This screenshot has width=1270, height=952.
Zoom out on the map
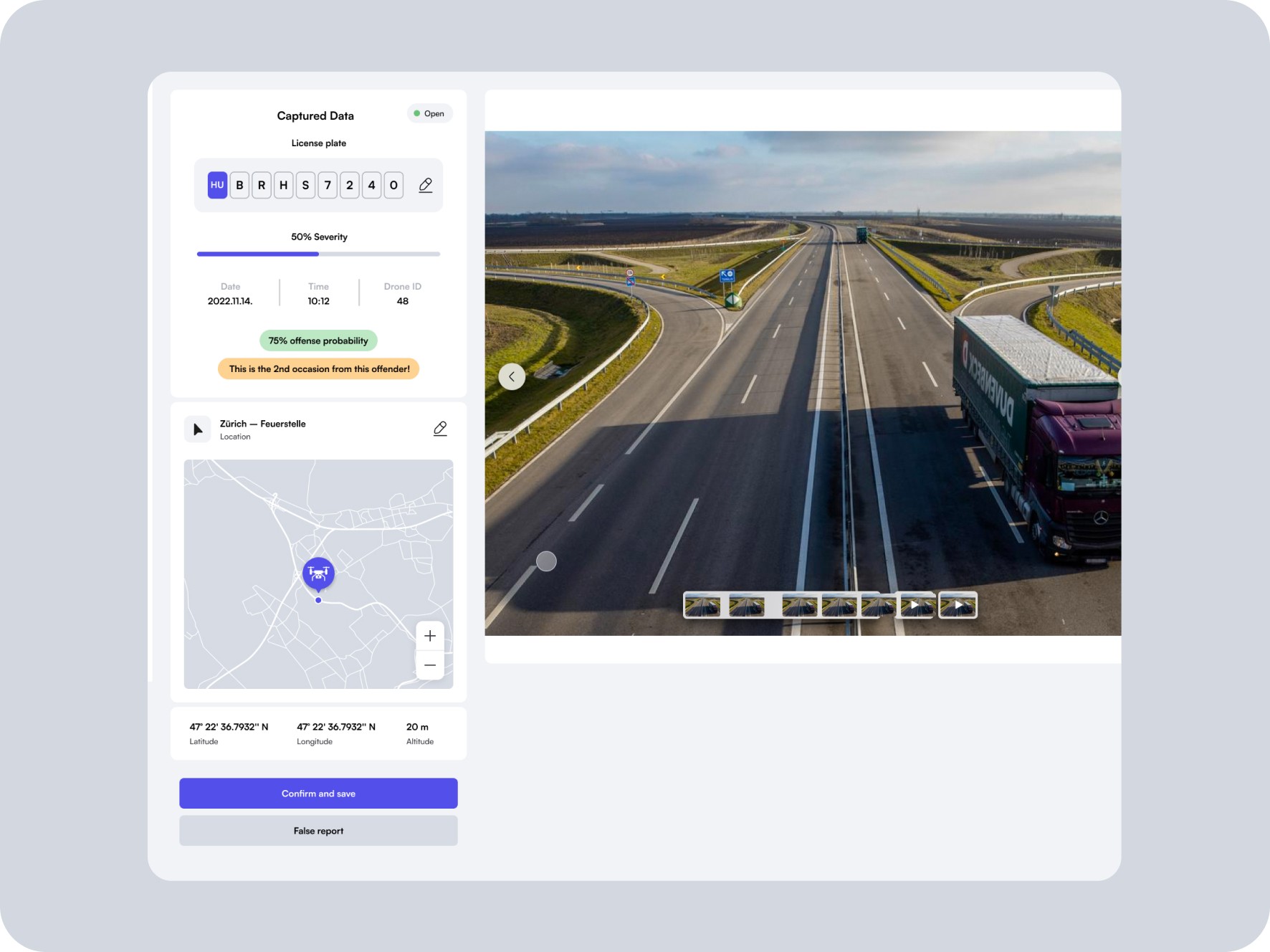pos(430,665)
